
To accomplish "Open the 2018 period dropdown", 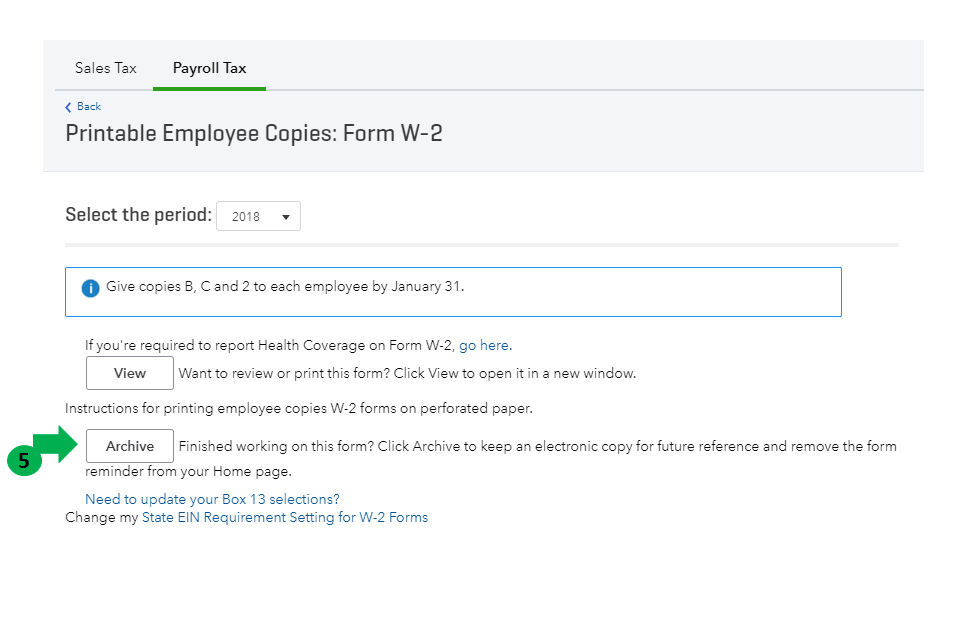I will pos(258,216).
